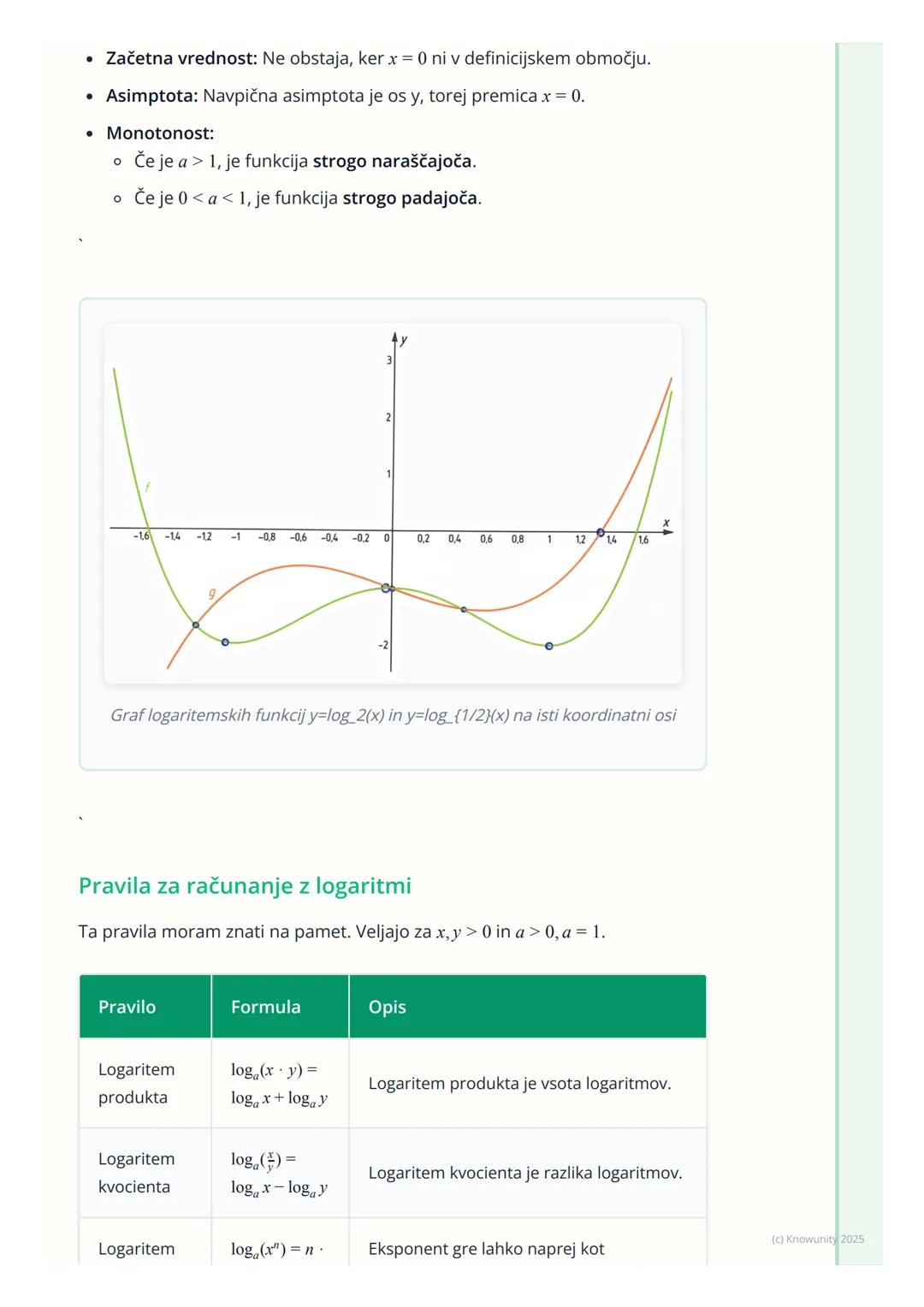
Task: Click the "Asimptota" bullet label
Action: [151, 96]
